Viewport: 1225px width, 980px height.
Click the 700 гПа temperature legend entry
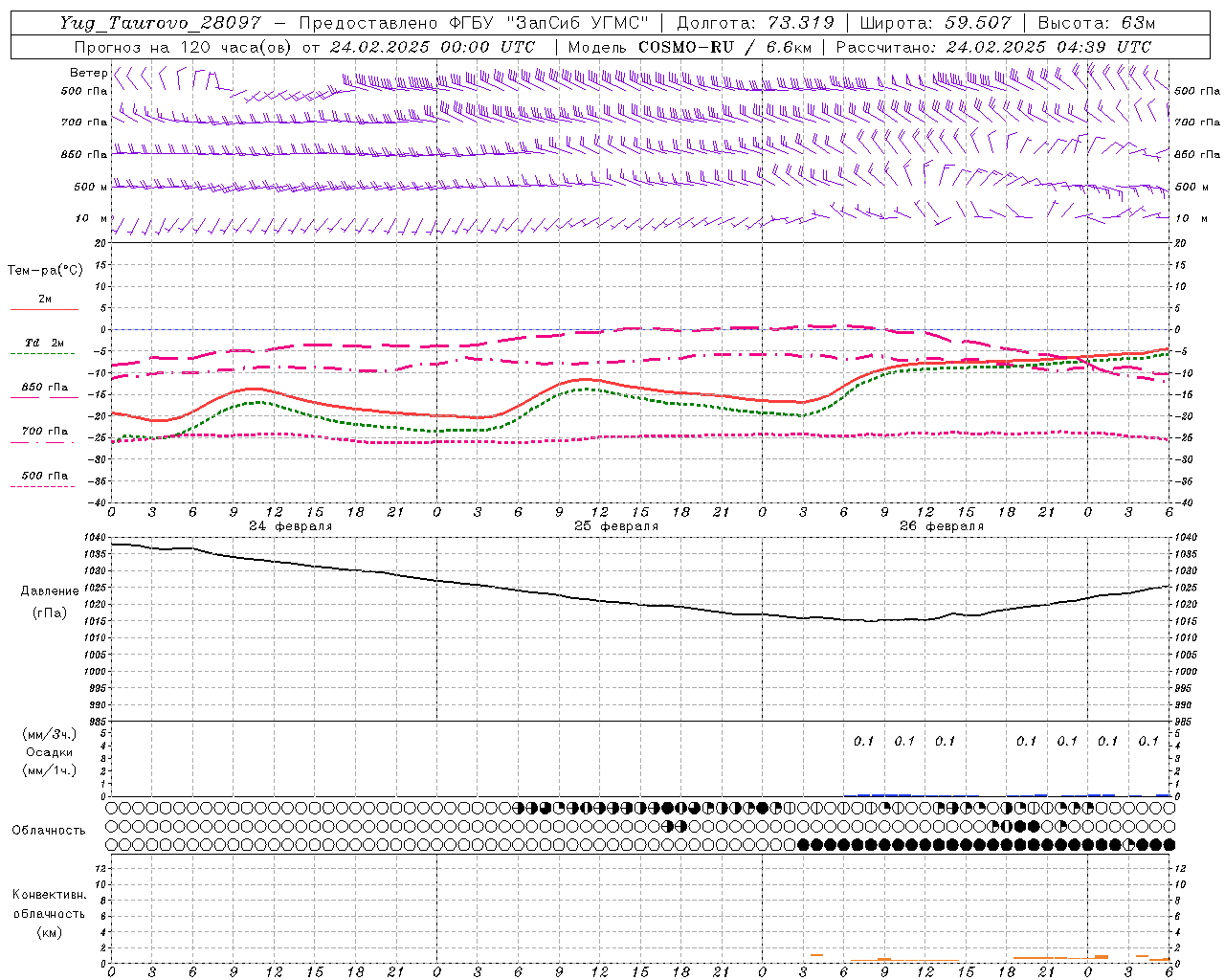[x=45, y=432]
